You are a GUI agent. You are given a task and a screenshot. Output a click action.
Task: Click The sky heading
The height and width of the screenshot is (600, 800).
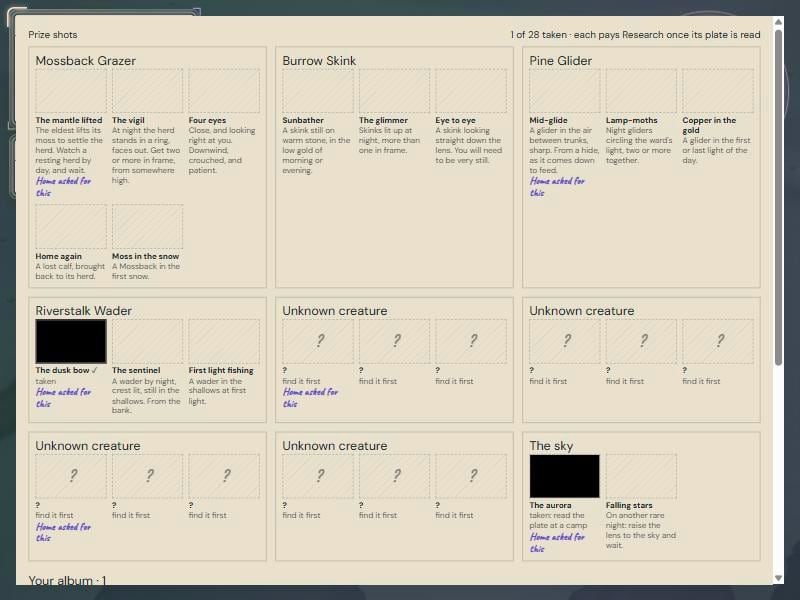click(551, 446)
